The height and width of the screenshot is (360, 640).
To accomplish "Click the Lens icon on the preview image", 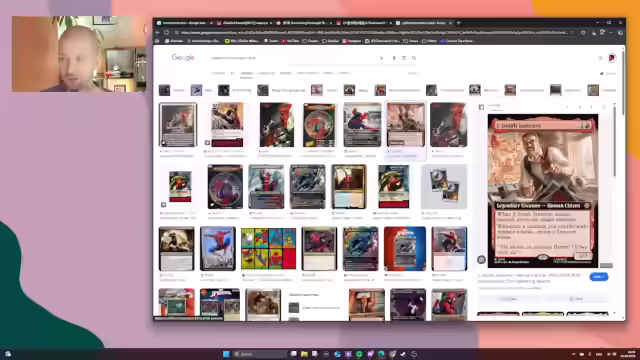I will click(481, 259).
